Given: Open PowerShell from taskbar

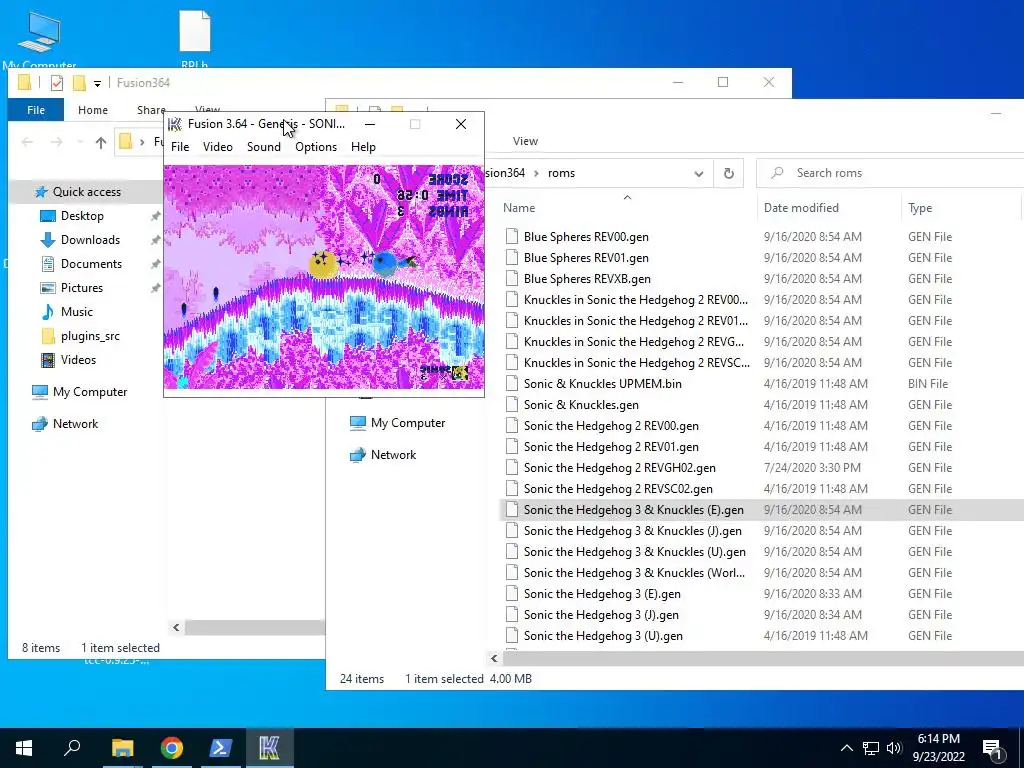Looking at the screenshot, I should pyautogui.click(x=221, y=748).
